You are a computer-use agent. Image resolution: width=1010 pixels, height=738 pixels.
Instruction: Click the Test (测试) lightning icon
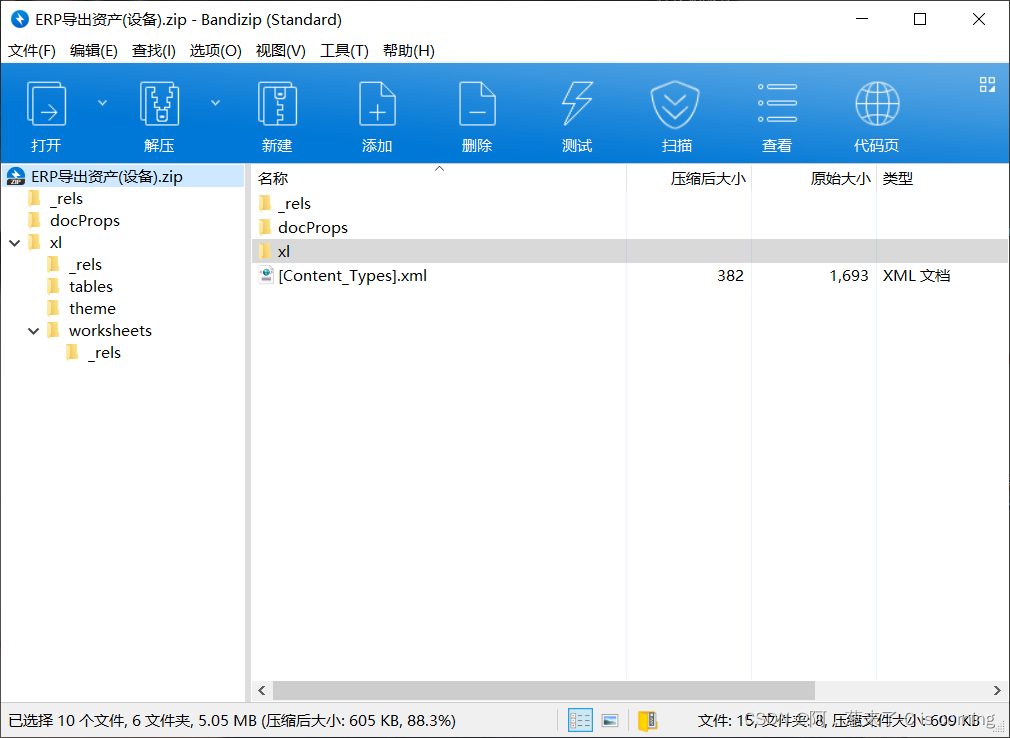(576, 104)
